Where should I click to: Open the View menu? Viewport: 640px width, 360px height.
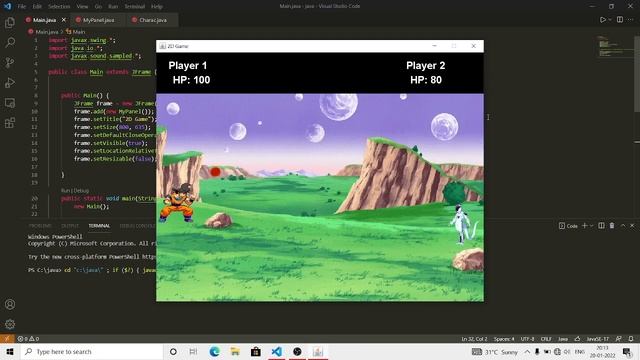pos(82,7)
